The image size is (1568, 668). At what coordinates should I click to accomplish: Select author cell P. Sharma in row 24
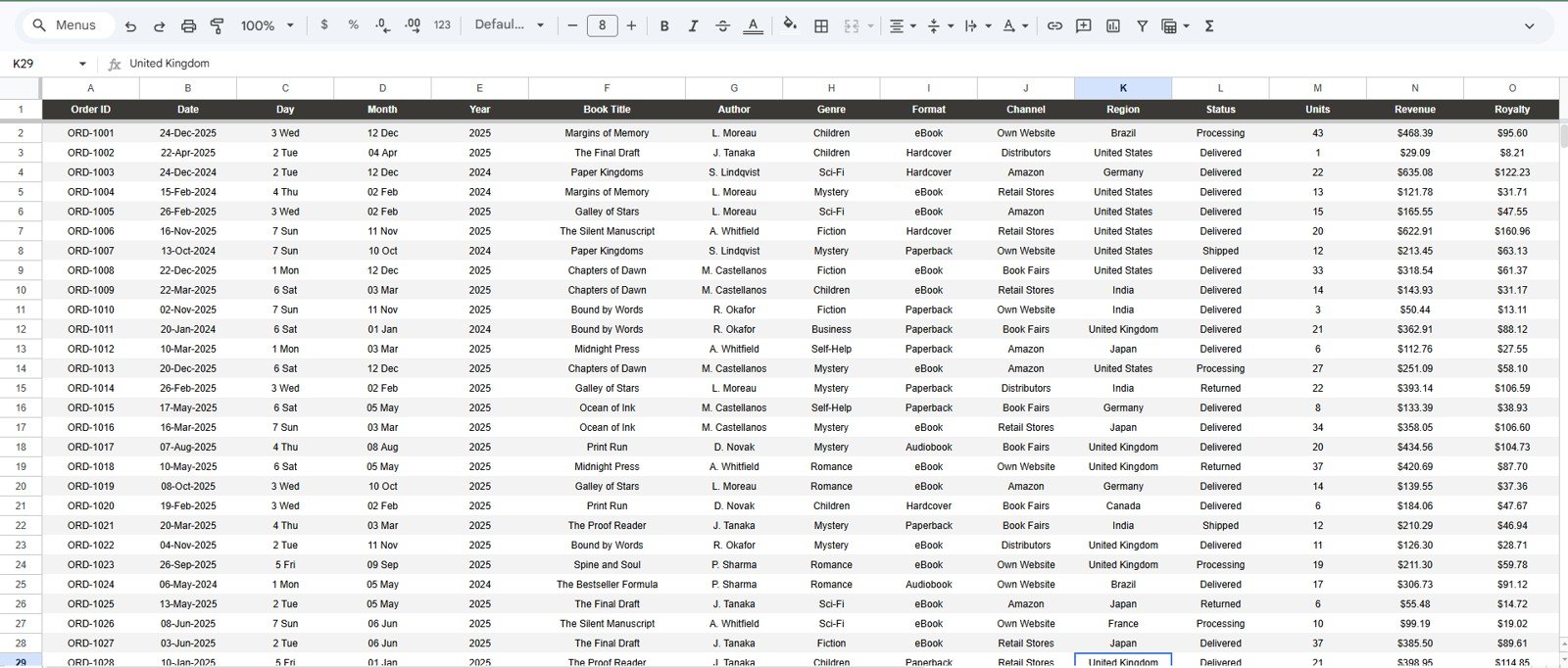coord(734,565)
